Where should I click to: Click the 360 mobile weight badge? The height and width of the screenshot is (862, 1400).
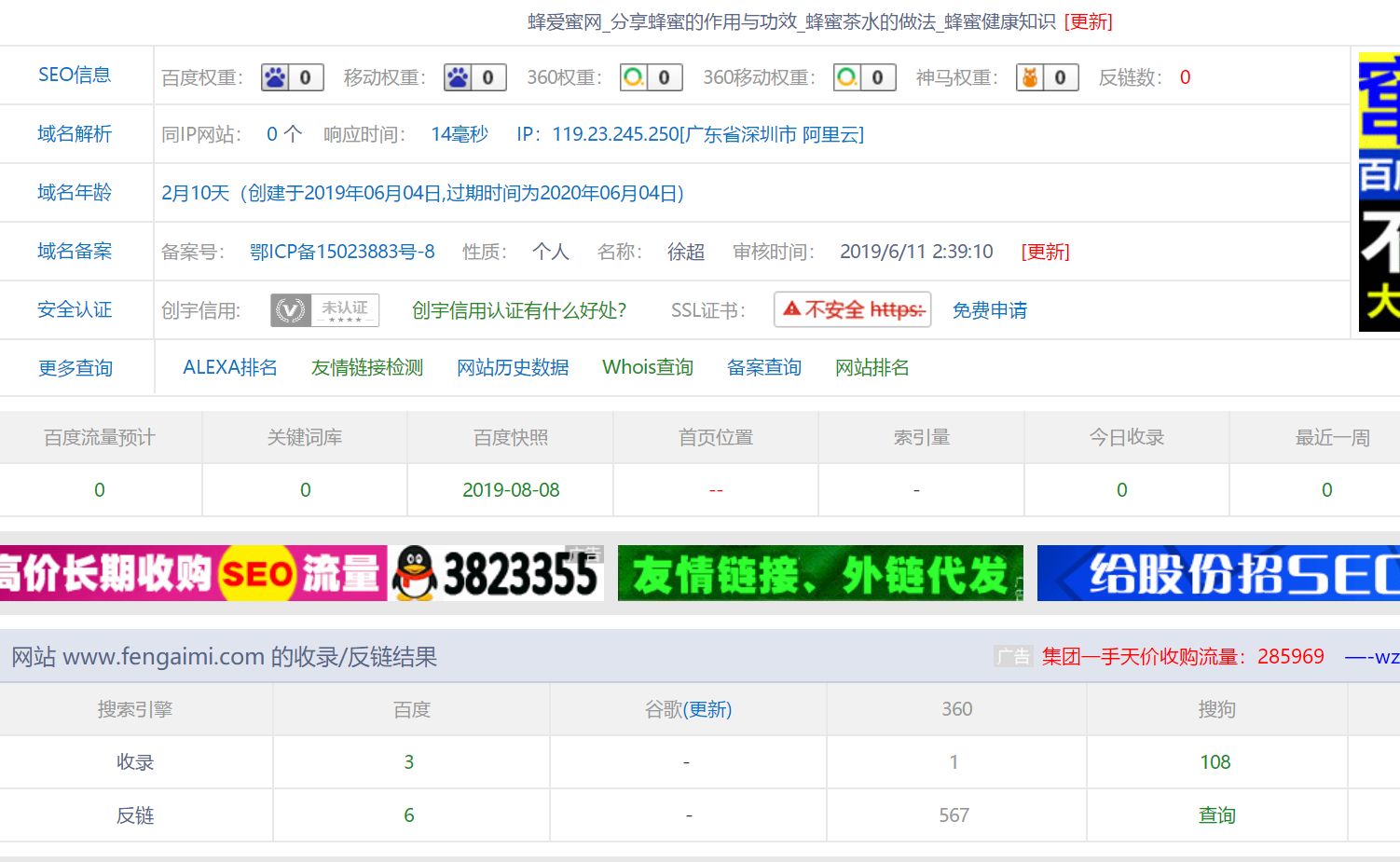(864, 77)
